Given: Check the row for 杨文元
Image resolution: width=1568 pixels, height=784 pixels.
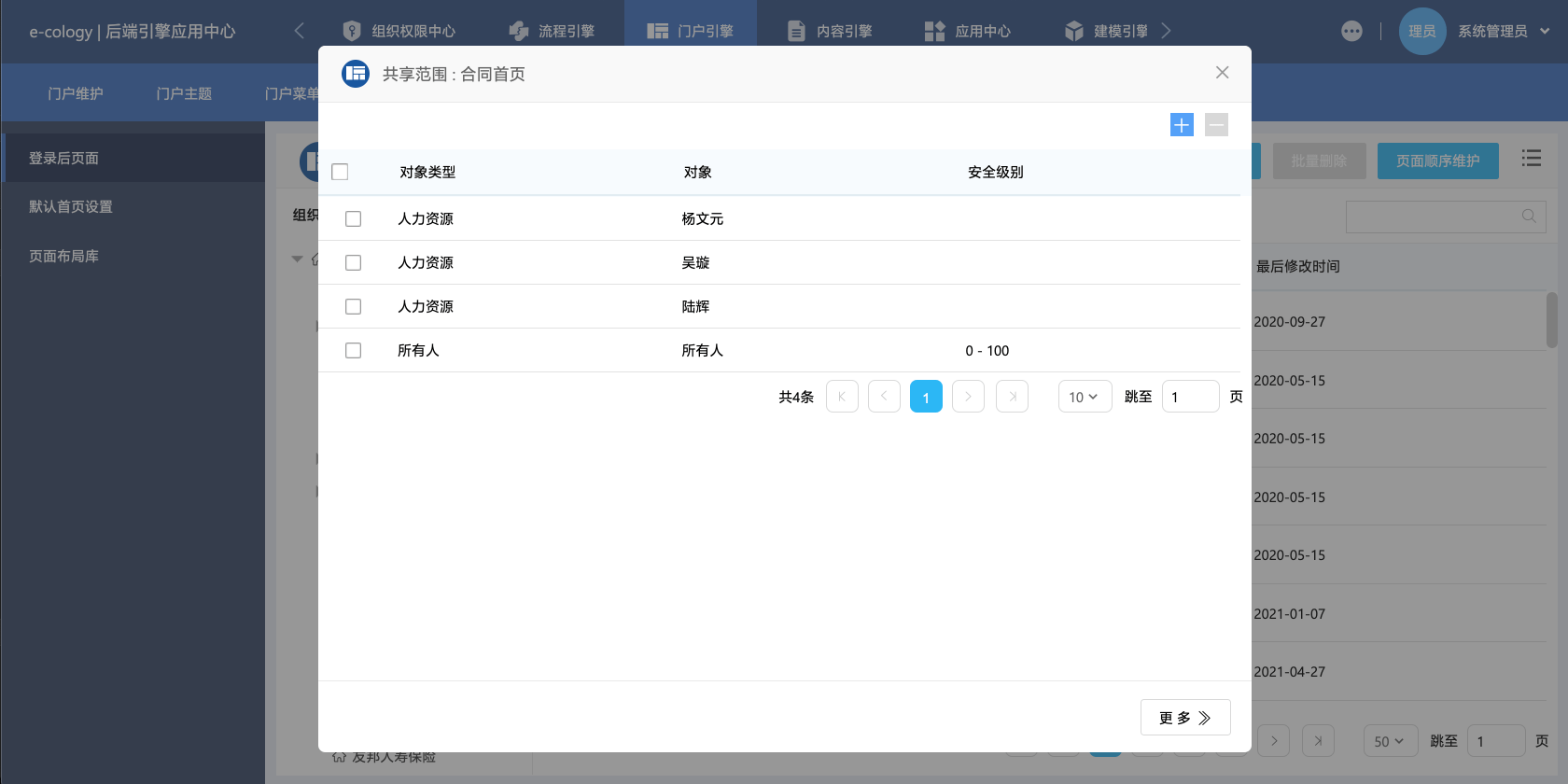Looking at the screenshot, I should [x=353, y=218].
